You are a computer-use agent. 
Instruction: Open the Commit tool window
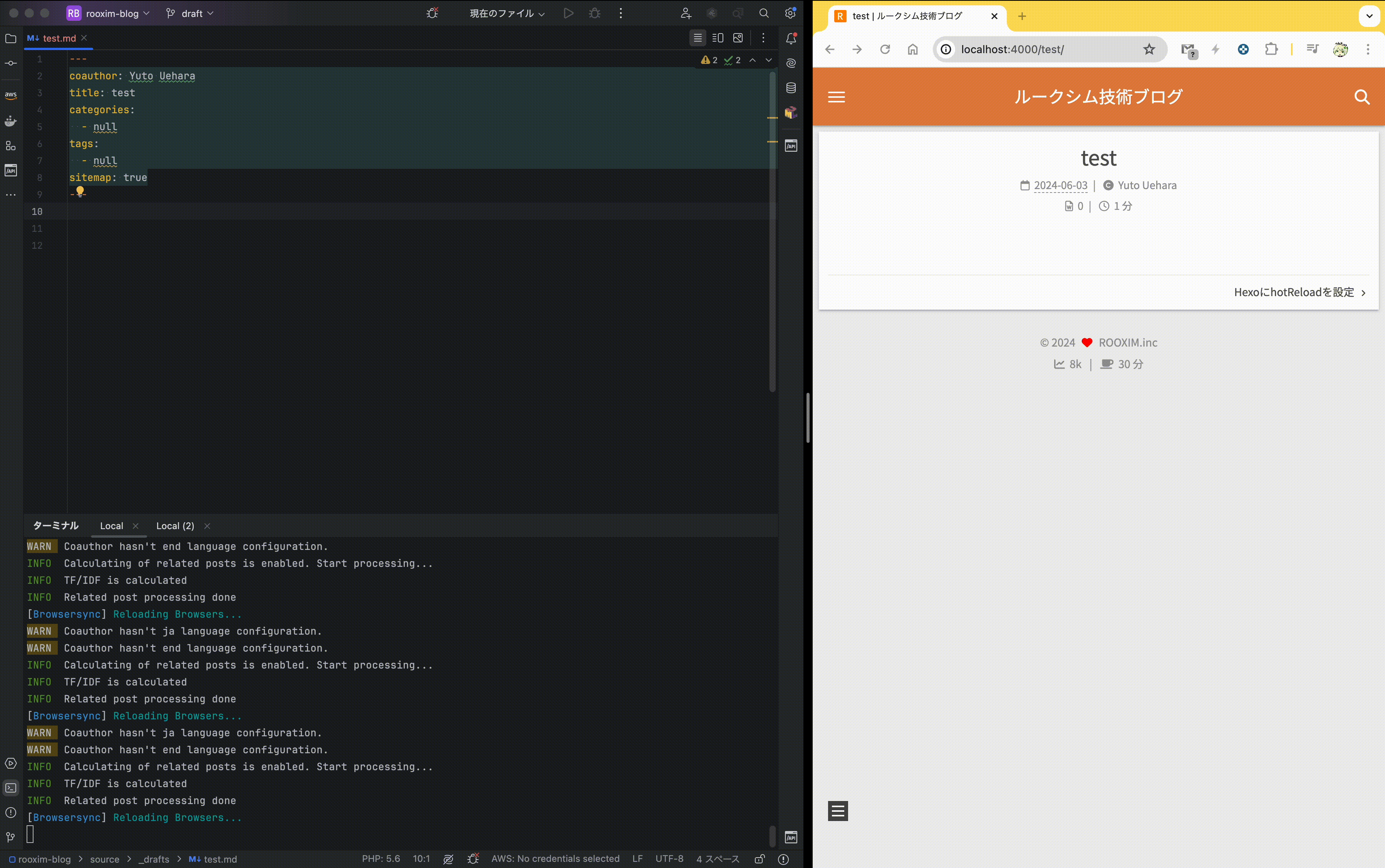(10, 63)
